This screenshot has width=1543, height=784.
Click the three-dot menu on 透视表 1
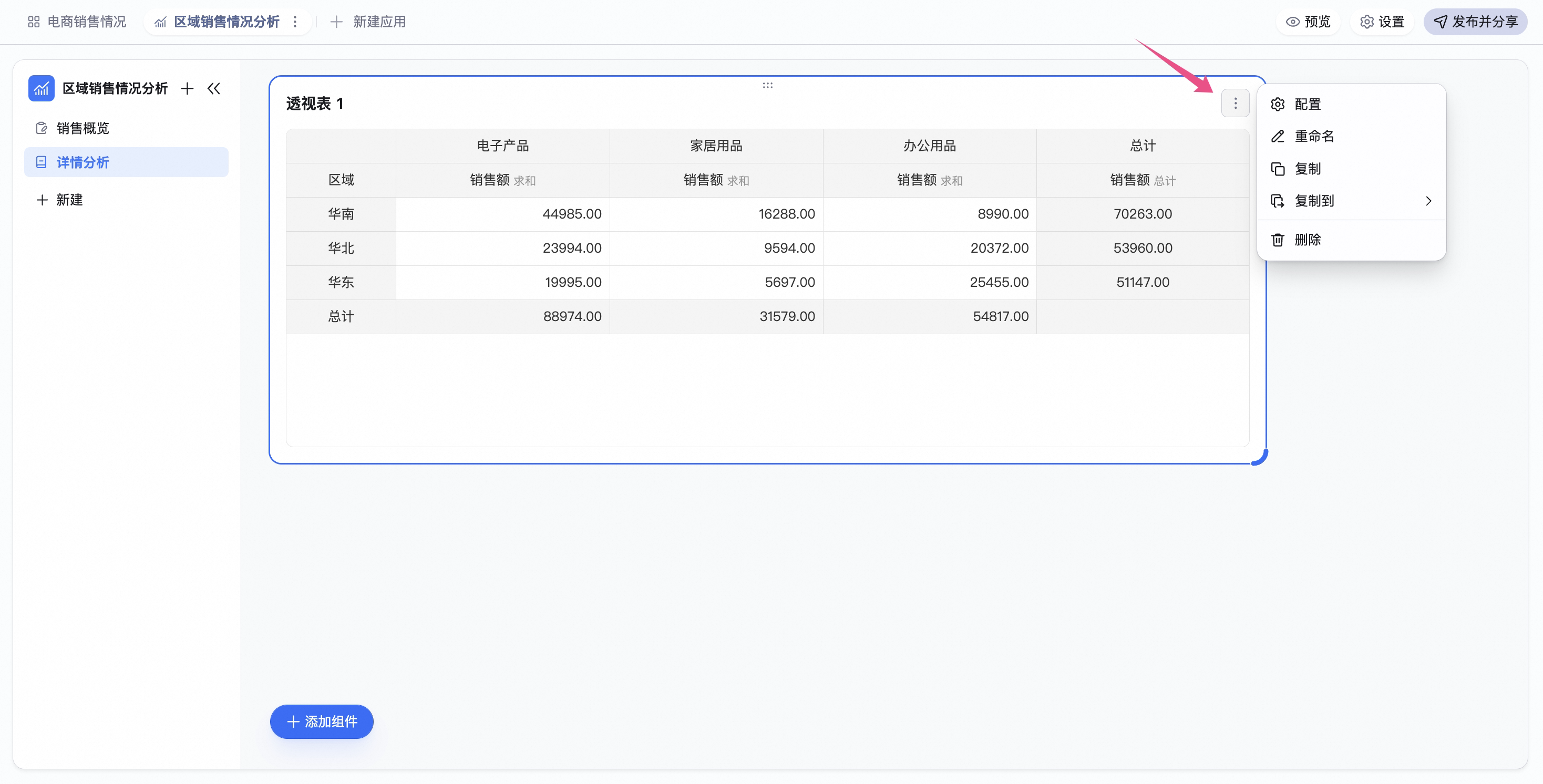point(1235,104)
